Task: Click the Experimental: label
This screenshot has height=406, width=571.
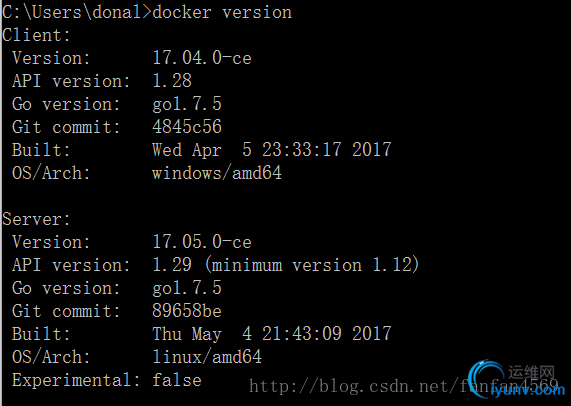Action: (76, 381)
